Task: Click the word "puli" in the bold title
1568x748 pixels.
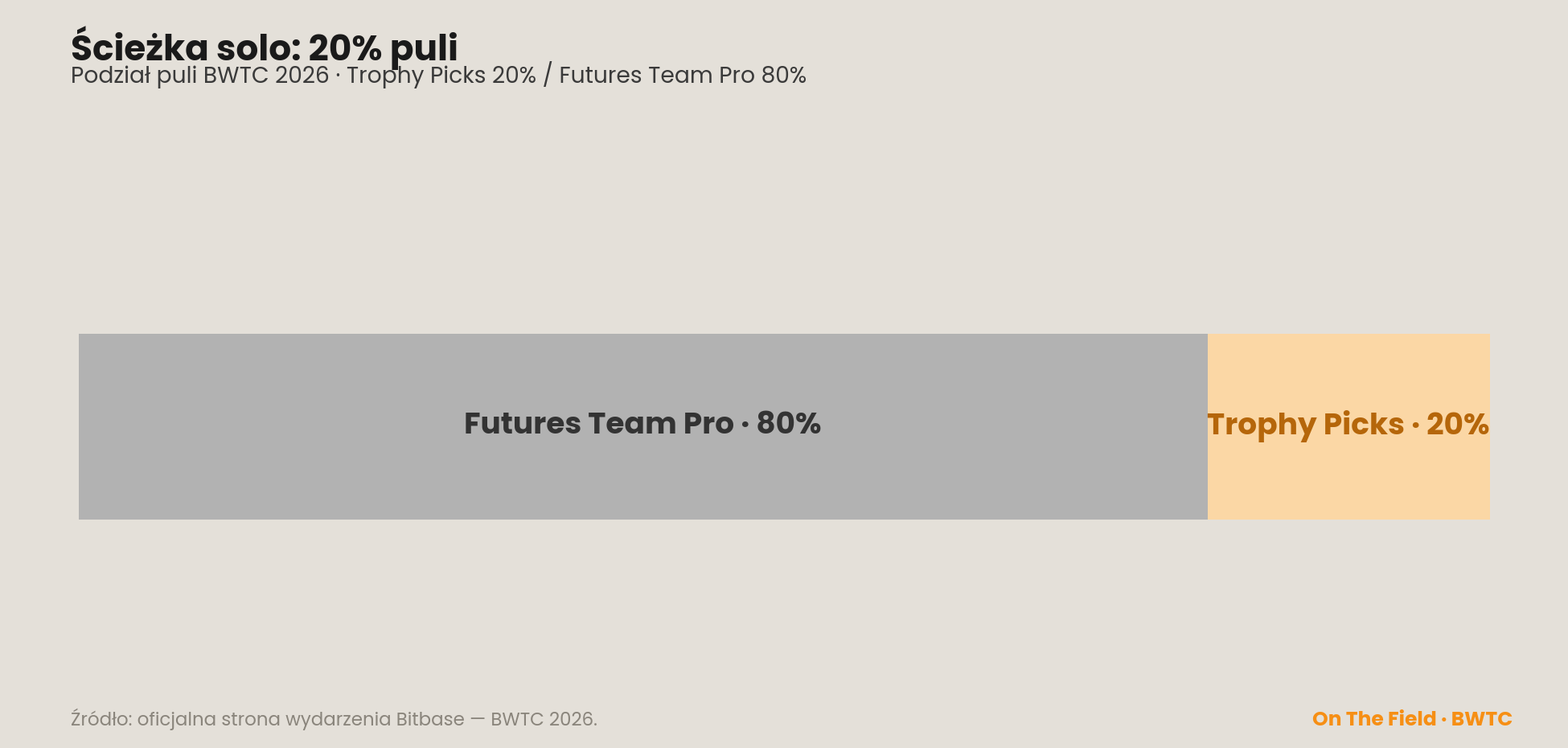Action: [424, 49]
